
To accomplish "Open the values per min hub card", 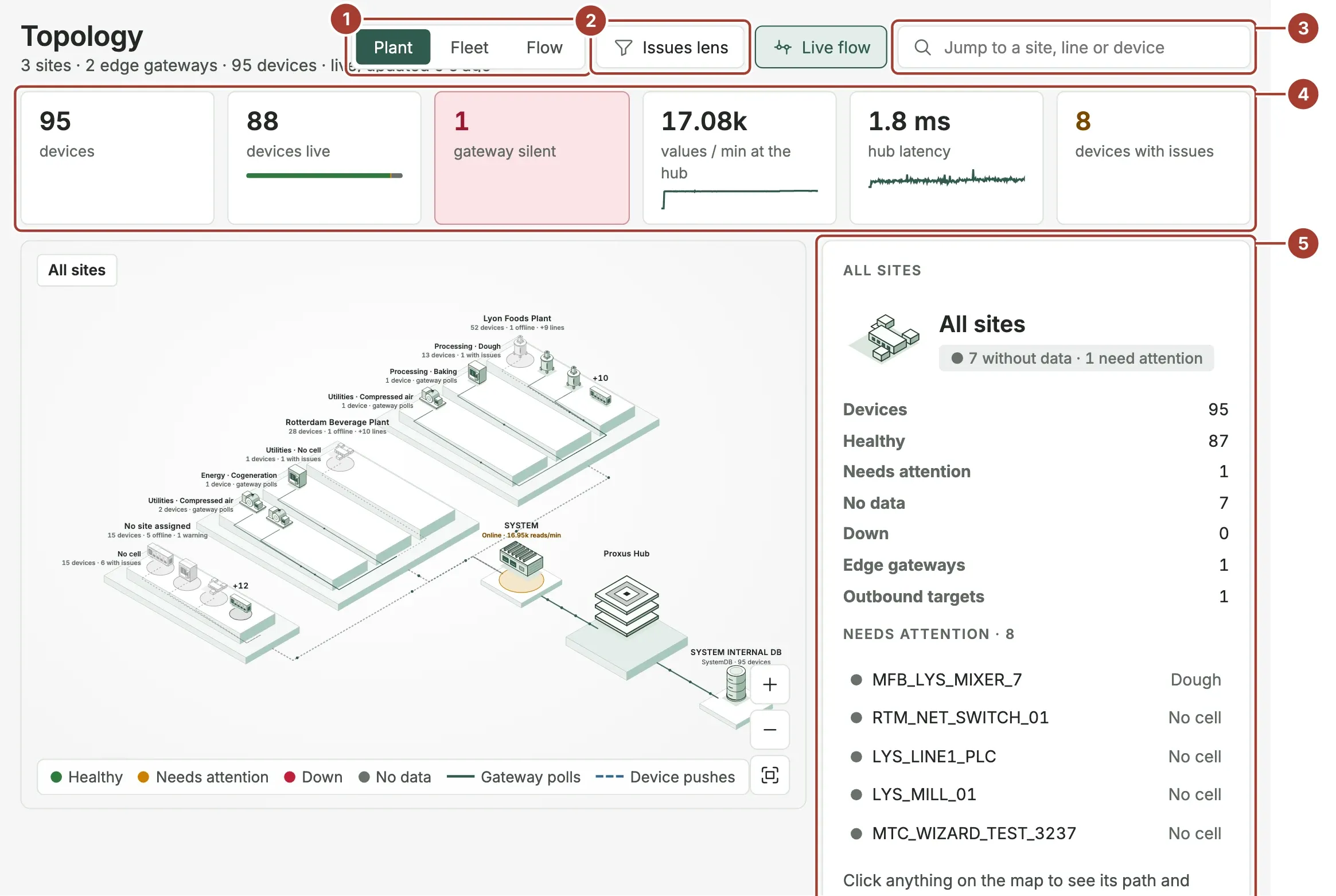I will 739,158.
